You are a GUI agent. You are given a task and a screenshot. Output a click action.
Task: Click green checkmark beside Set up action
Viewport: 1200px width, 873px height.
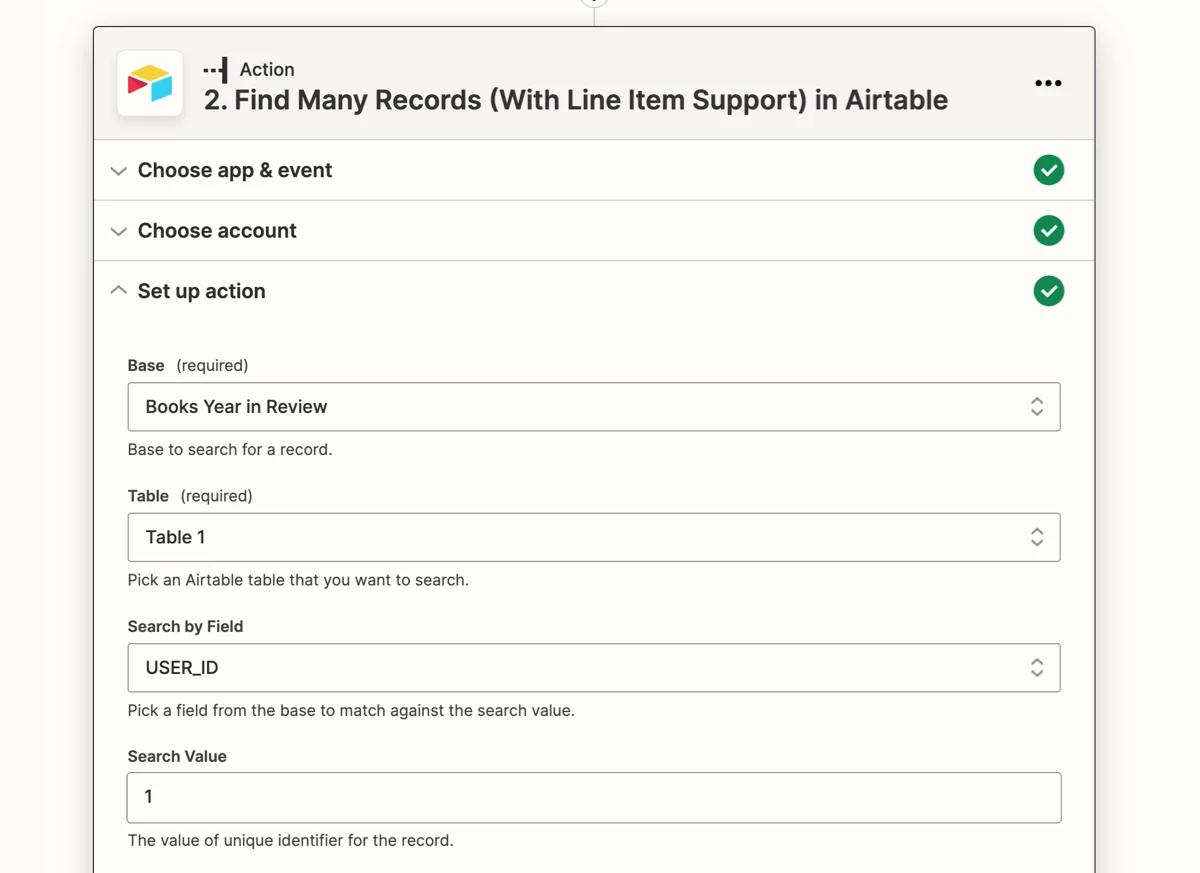point(1048,291)
